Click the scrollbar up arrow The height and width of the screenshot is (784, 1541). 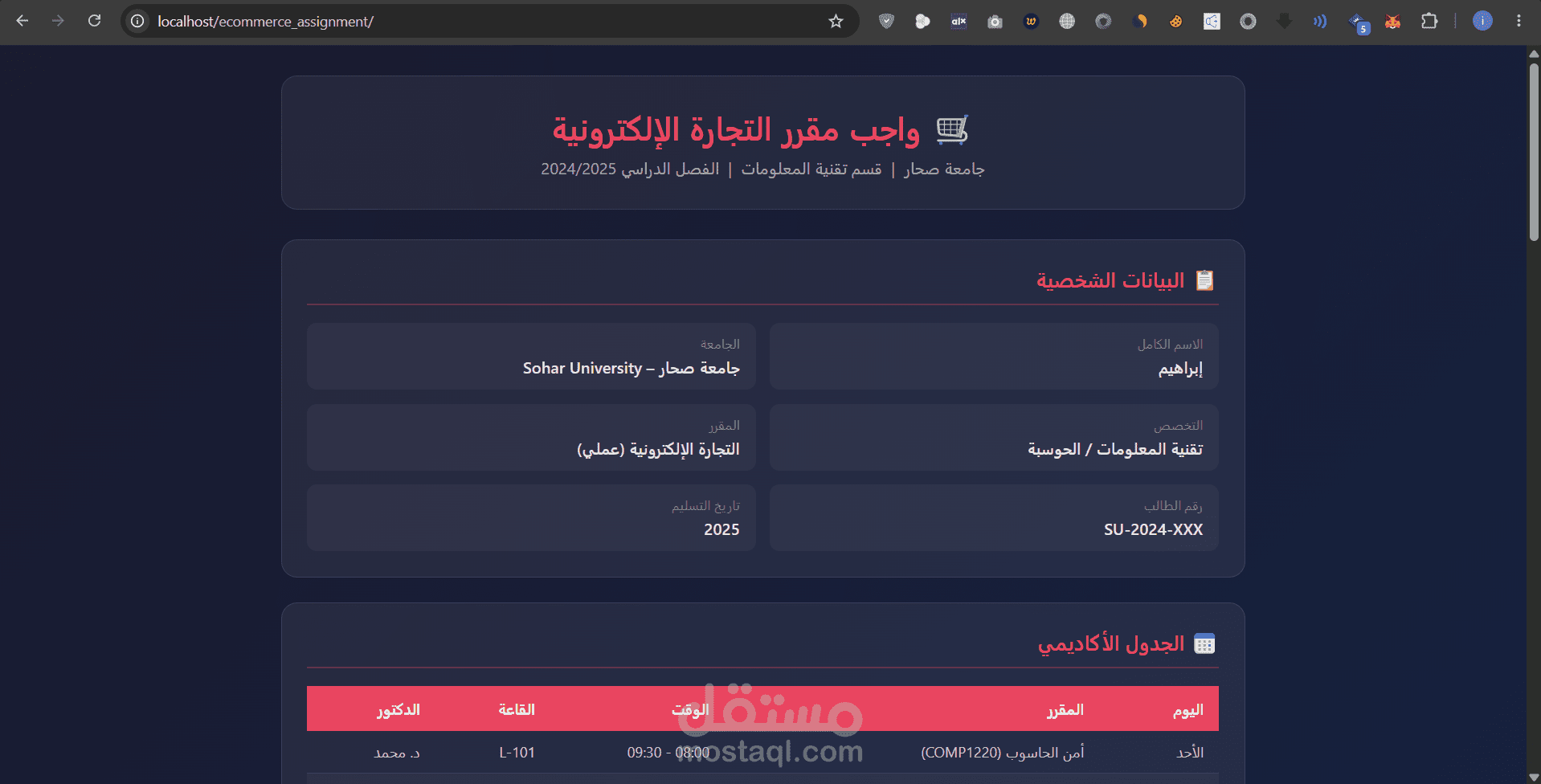(1534, 53)
